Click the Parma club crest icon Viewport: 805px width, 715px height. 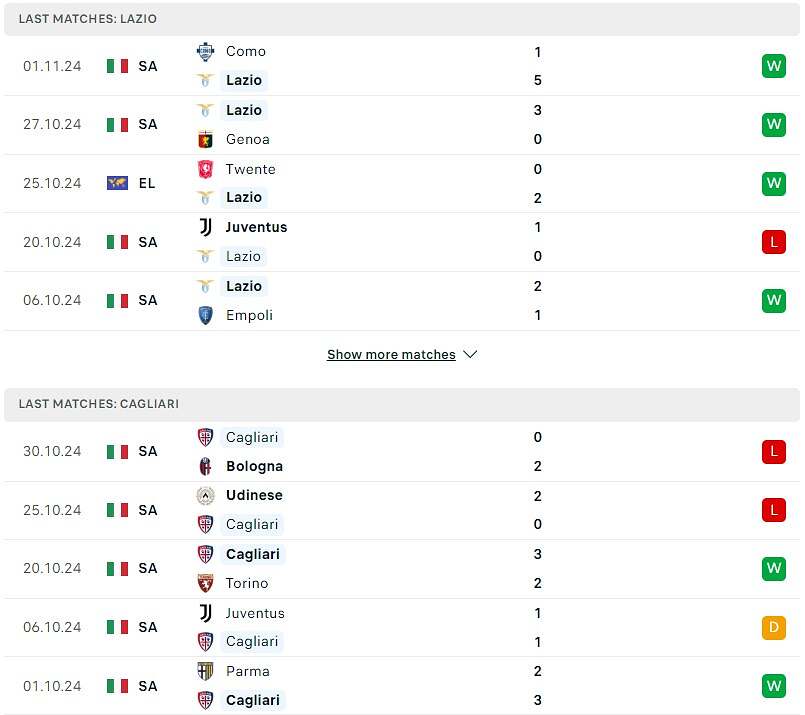205,671
